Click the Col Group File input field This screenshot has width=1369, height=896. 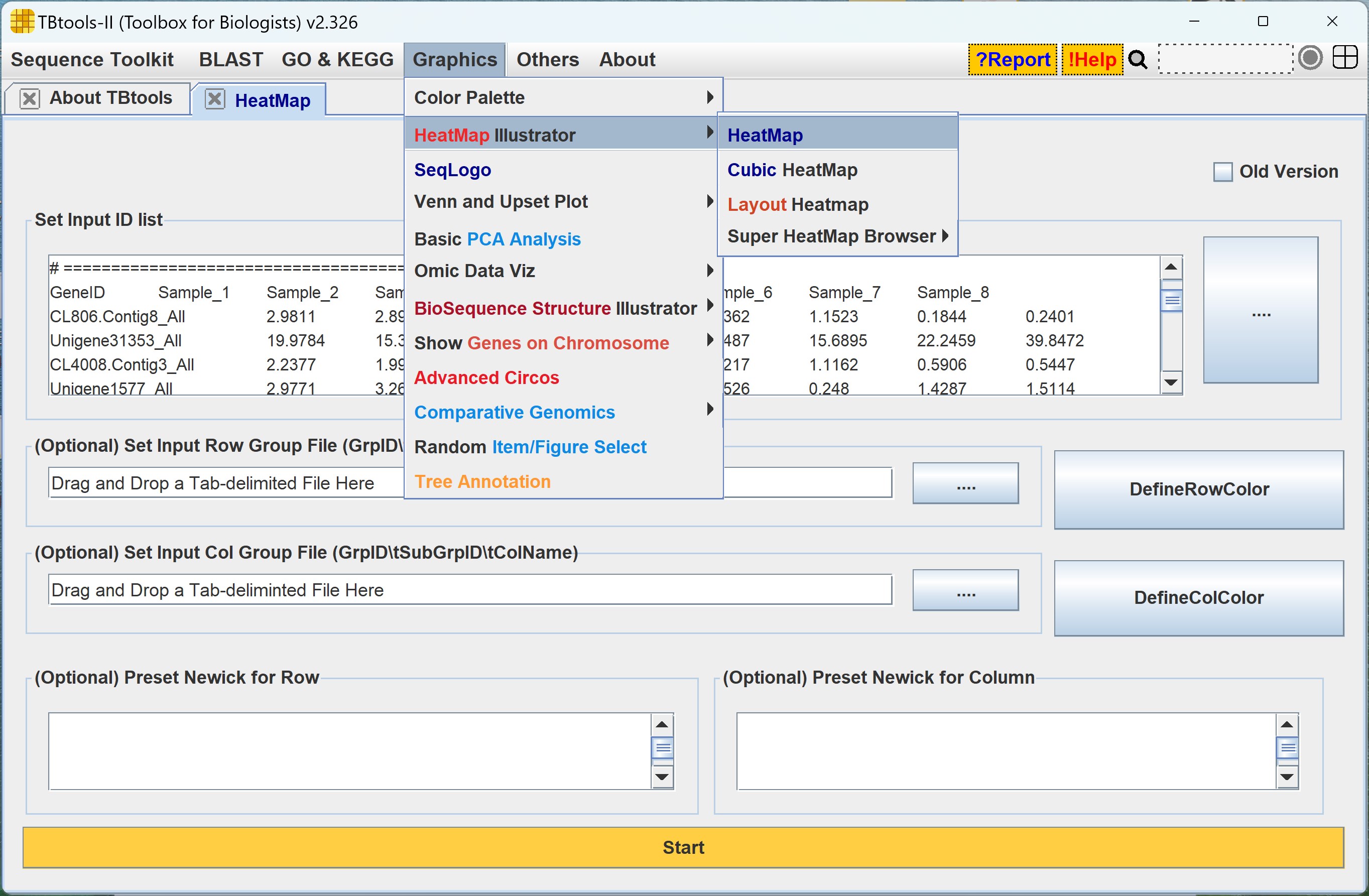click(469, 590)
